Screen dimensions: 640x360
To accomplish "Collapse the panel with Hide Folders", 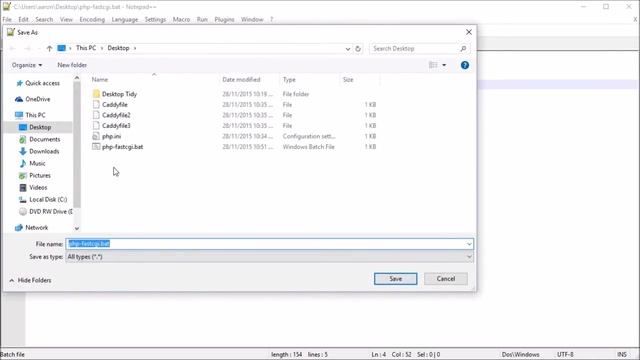I will tap(30, 280).
